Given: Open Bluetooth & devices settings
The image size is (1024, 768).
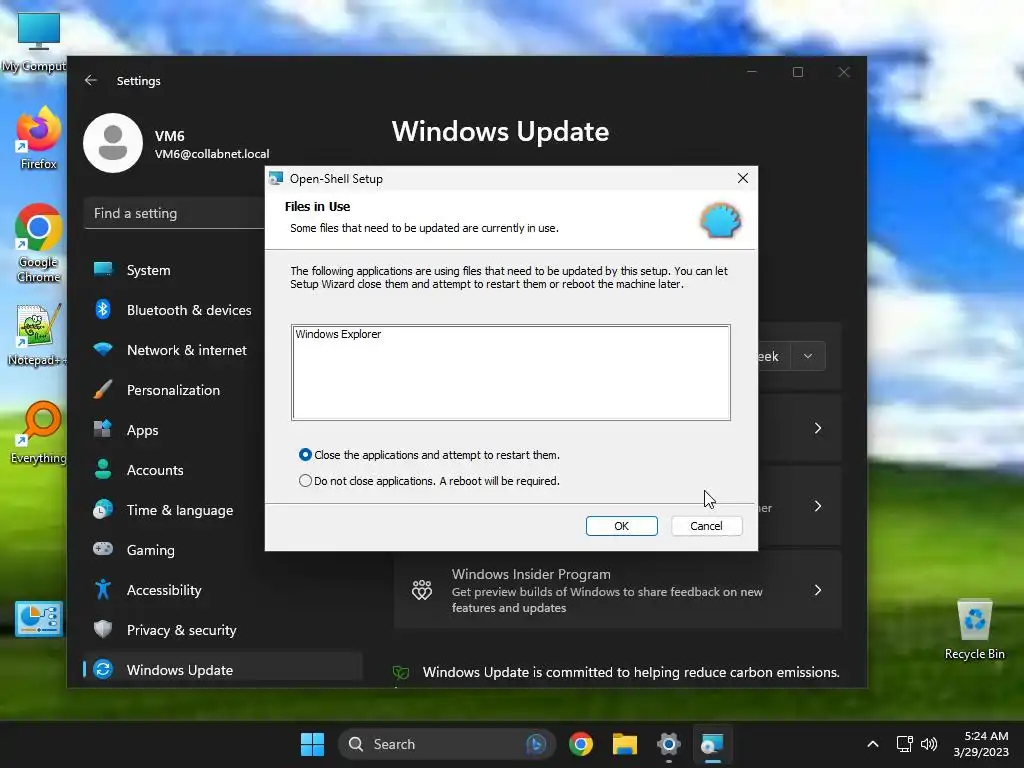Looking at the screenshot, I should coord(222,310).
